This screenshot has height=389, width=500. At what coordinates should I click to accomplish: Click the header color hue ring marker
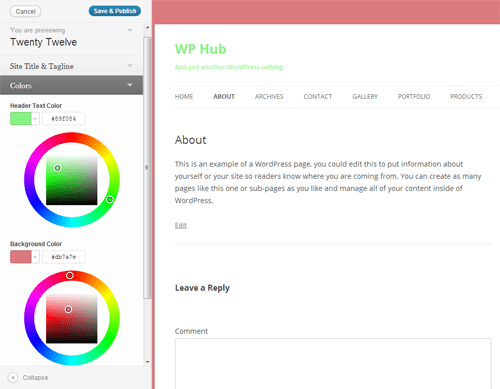(x=110, y=199)
